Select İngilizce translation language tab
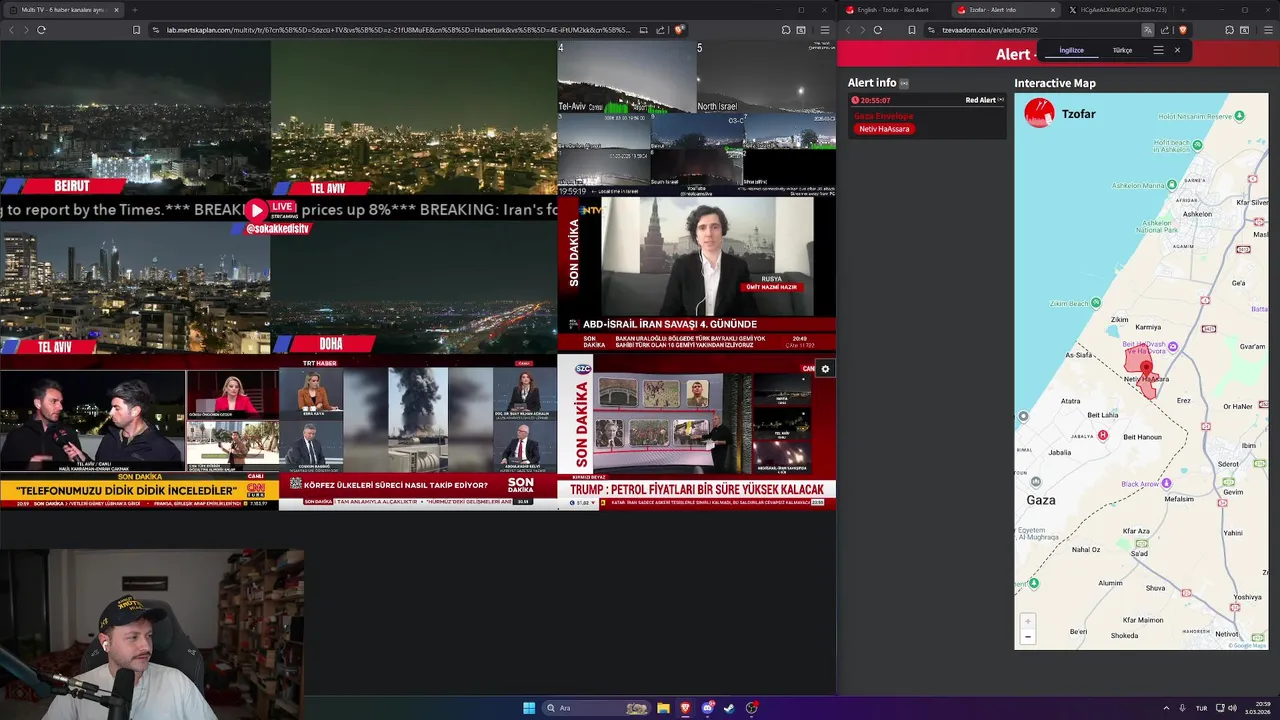The image size is (1280, 720). coord(1071,50)
